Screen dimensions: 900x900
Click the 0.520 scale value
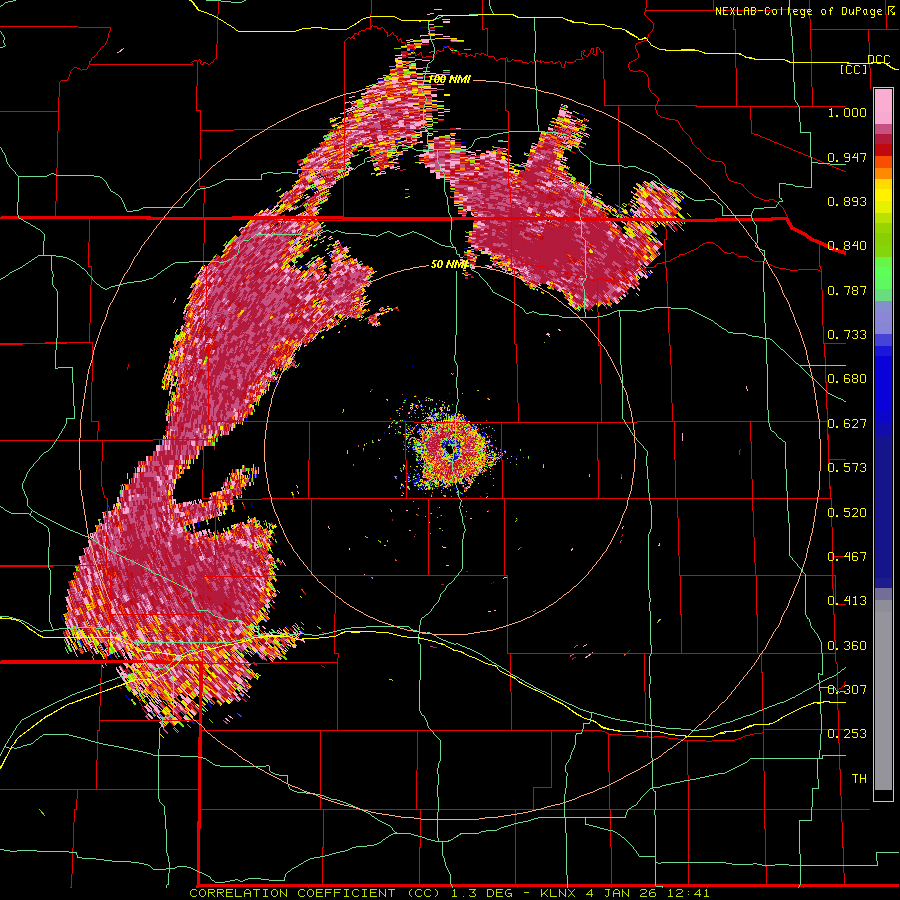click(847, 513)
